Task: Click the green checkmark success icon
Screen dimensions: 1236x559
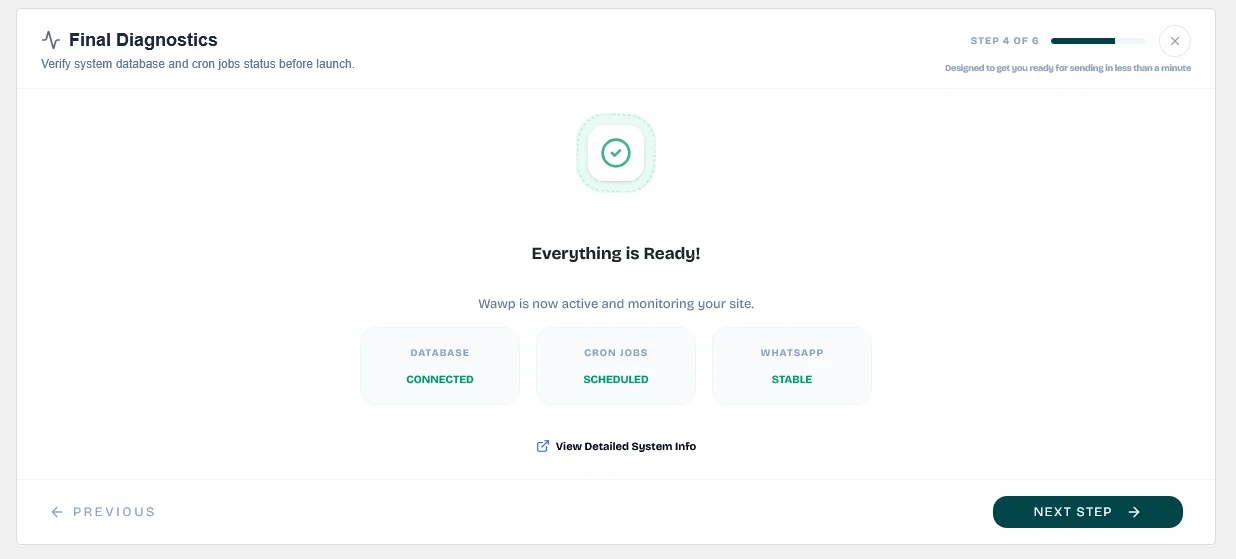Action: click(x=616, y=153)
